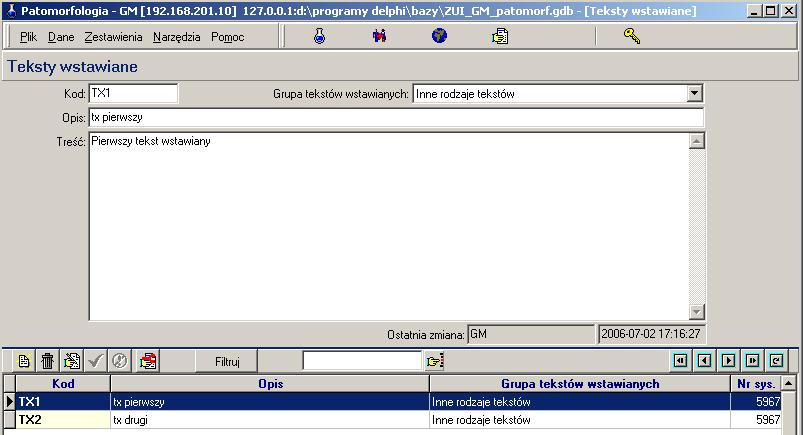This screenshot has height=435, width=803.
Task: Delete record using the trash can icon
Action: point(48,361)
